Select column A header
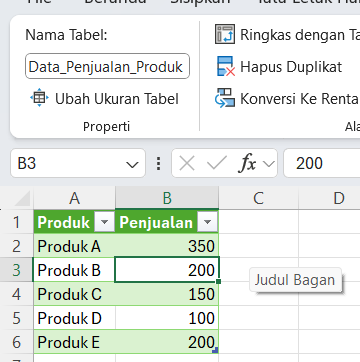 (75, 199)
